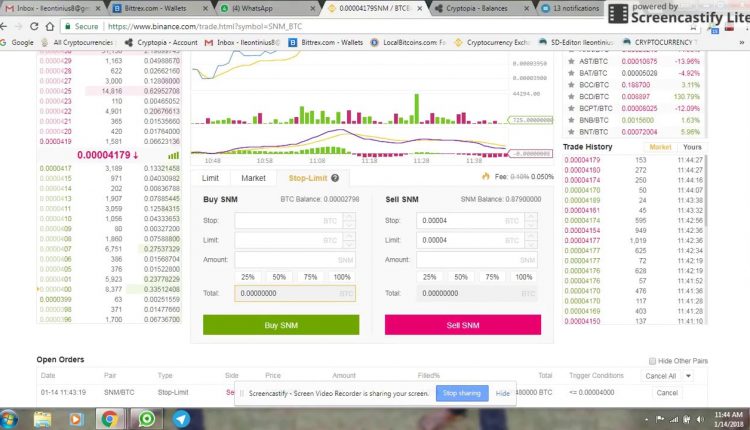Click the Trade History scrollbar
750x430 pixels.
coord(706,191)
